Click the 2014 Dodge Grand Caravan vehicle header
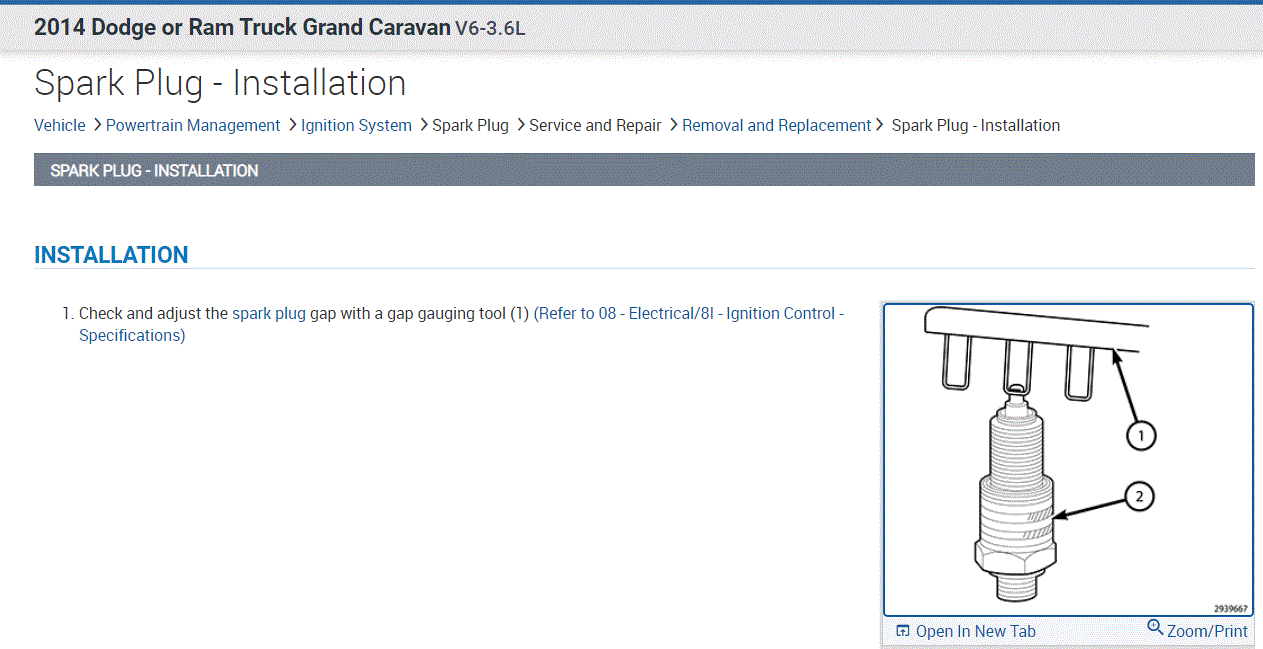 [242, 27]
